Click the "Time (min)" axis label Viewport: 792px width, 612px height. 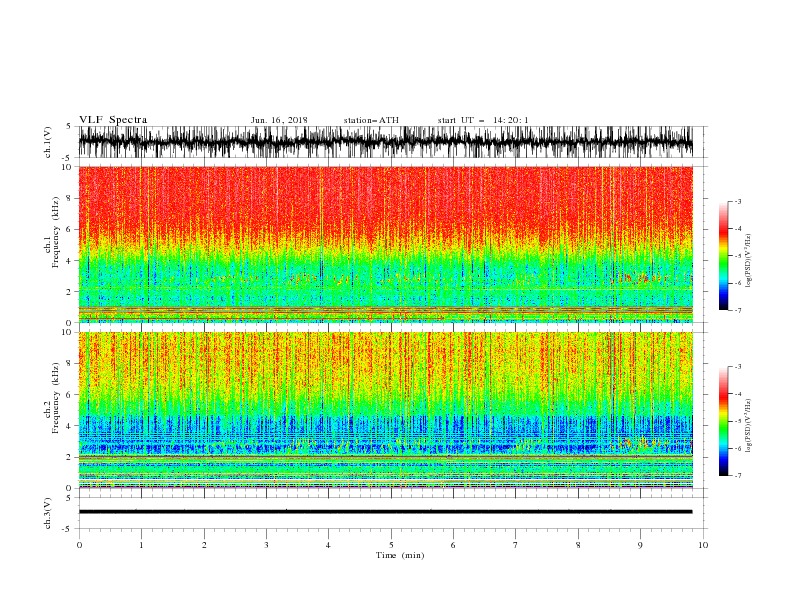click(400, 555)
